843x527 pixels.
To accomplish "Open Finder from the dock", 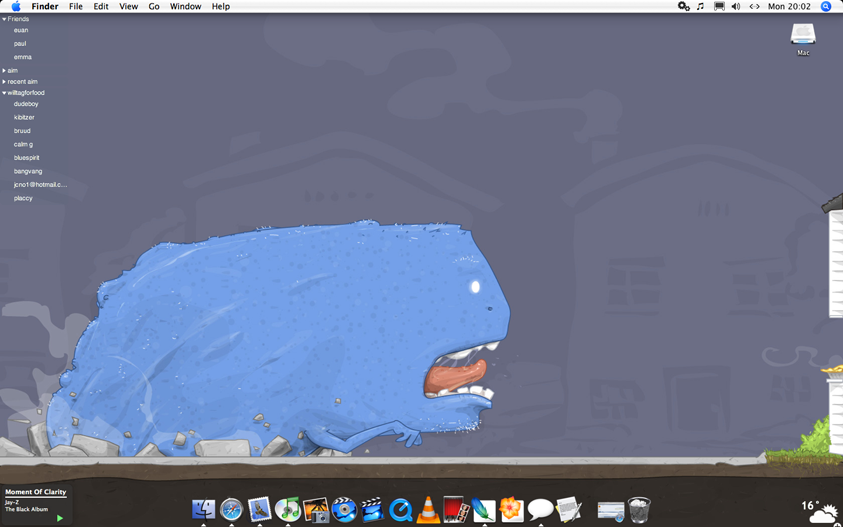I will click(x=203, y=509).
